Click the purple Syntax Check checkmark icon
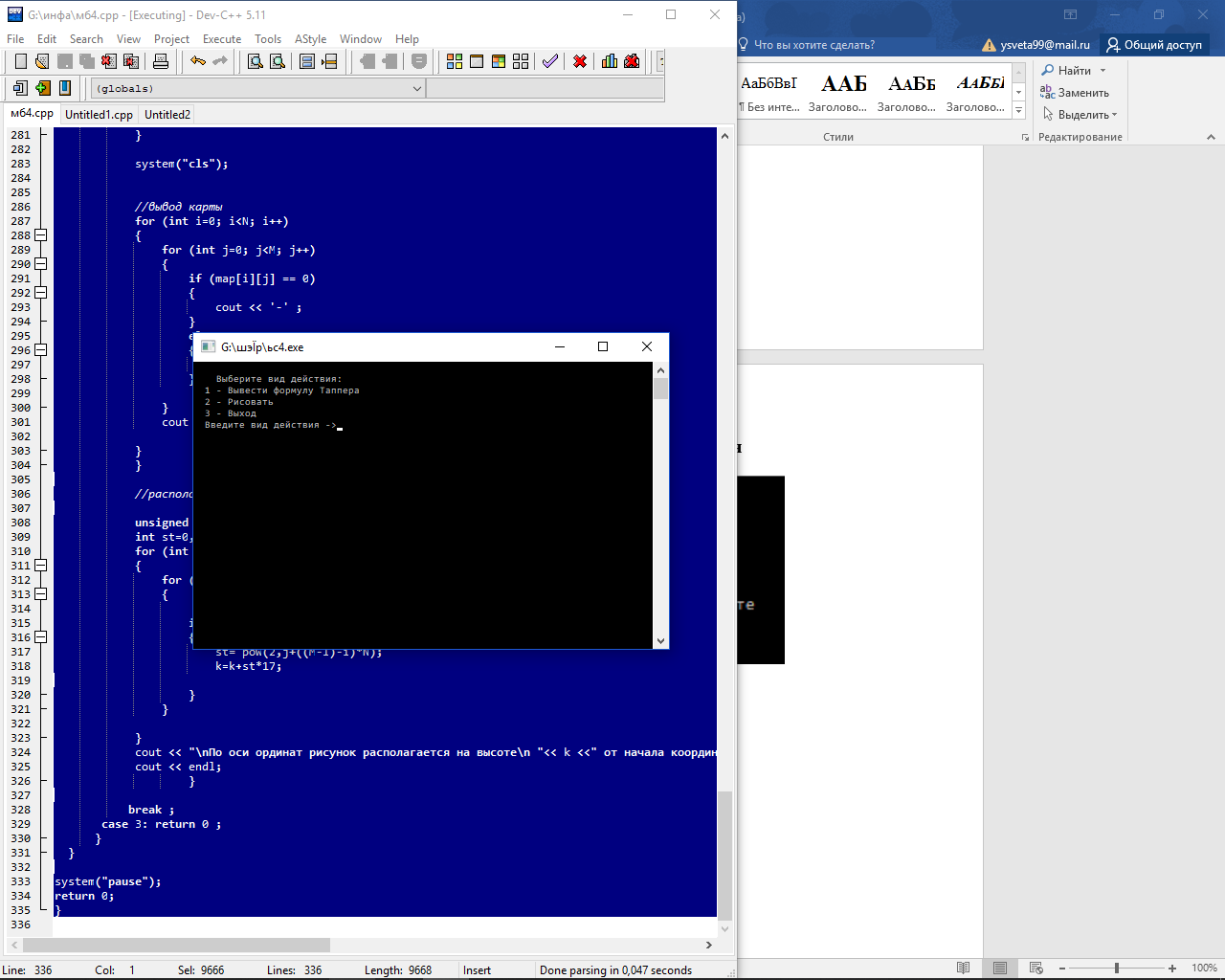The image size is (1225, 980). coord(549,61)
